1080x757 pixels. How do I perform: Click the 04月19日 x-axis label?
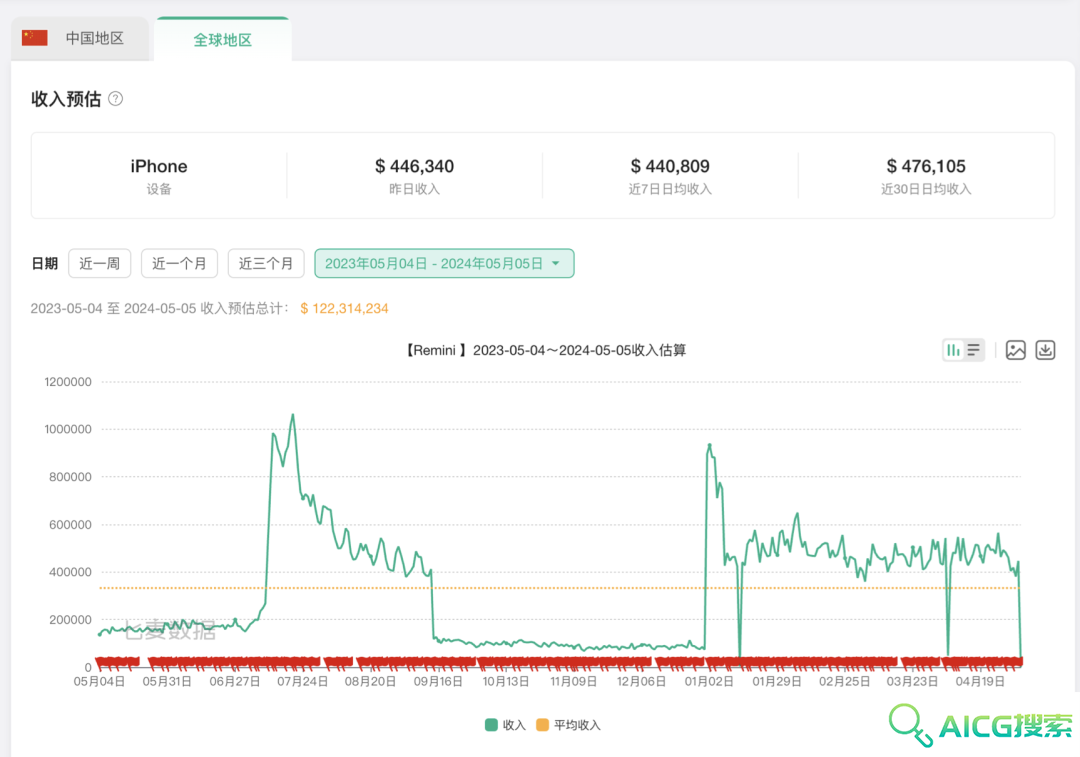click(x=980, y=682)
